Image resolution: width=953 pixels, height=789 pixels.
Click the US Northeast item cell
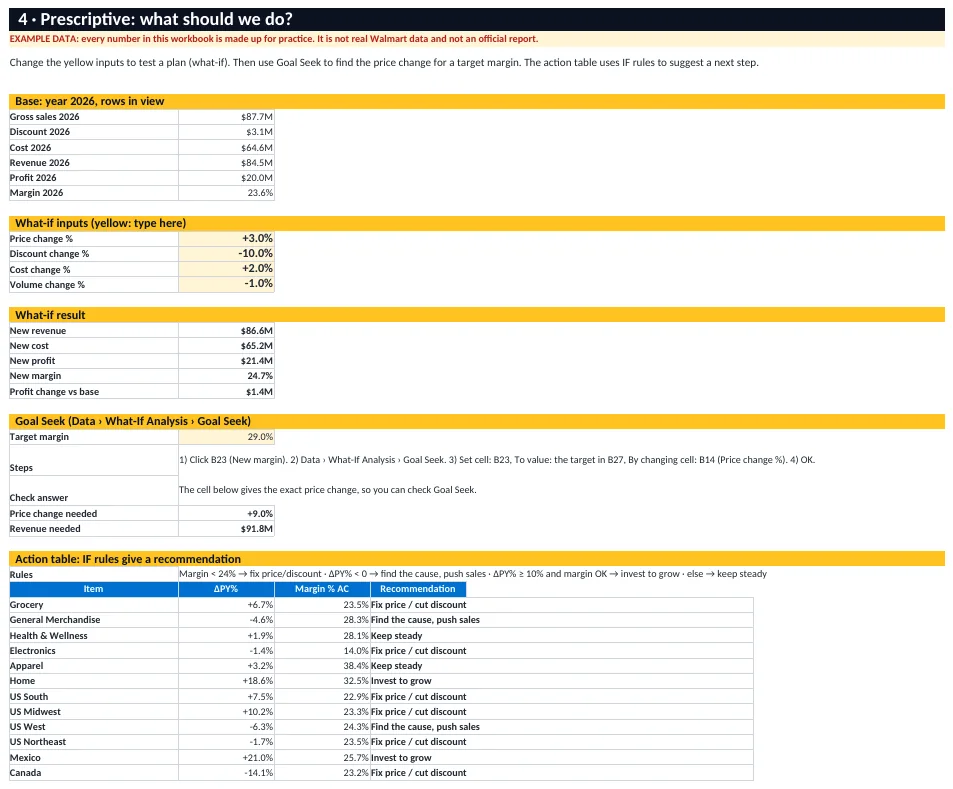click(x=94, y=742)
